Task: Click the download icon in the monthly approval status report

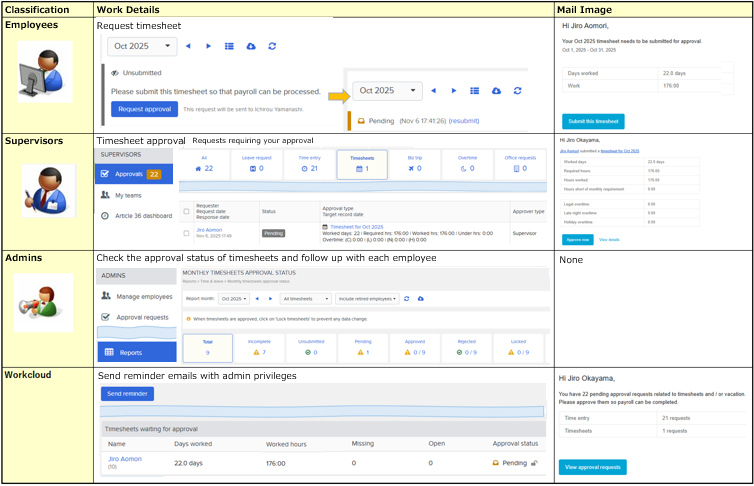Action: pyautogui.click(x=421, y=298)
